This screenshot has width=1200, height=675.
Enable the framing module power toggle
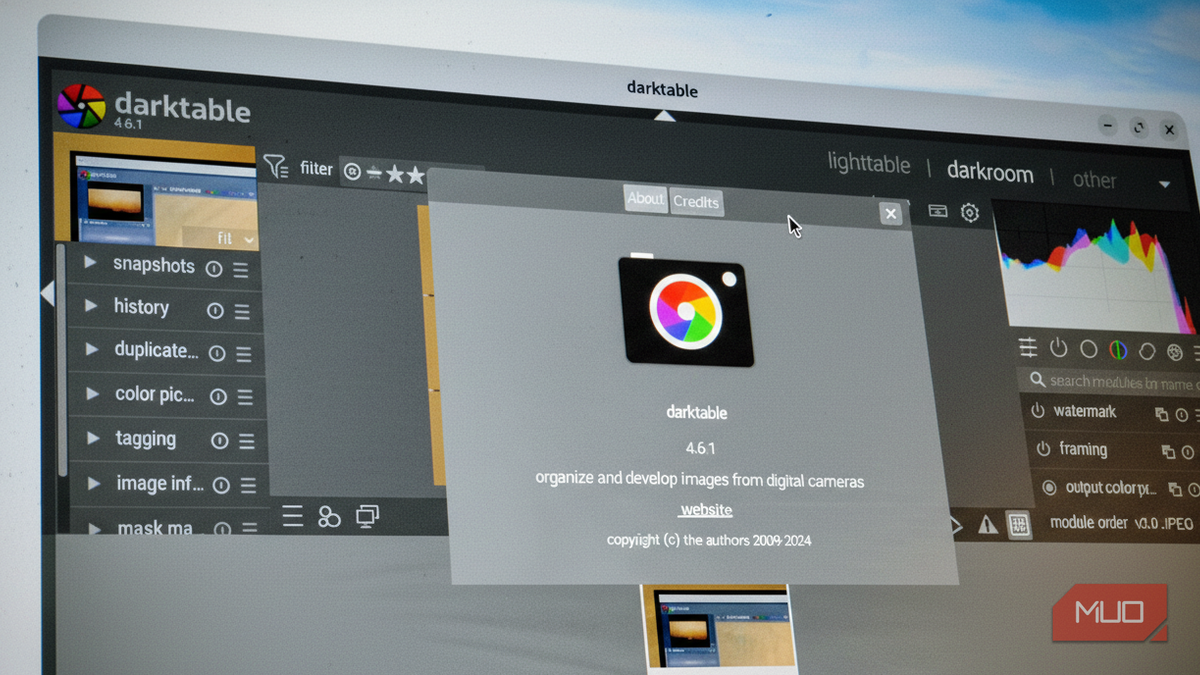point(1043,449)
